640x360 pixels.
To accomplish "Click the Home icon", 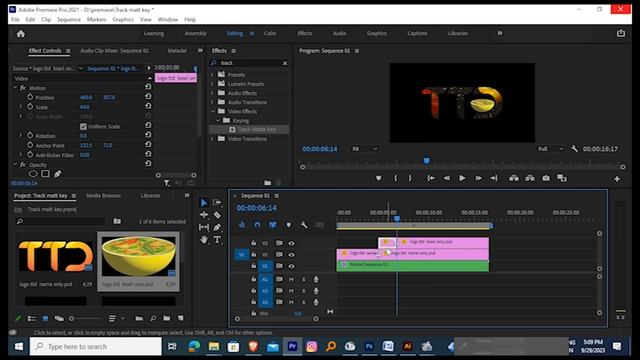I will pos(21,34).
